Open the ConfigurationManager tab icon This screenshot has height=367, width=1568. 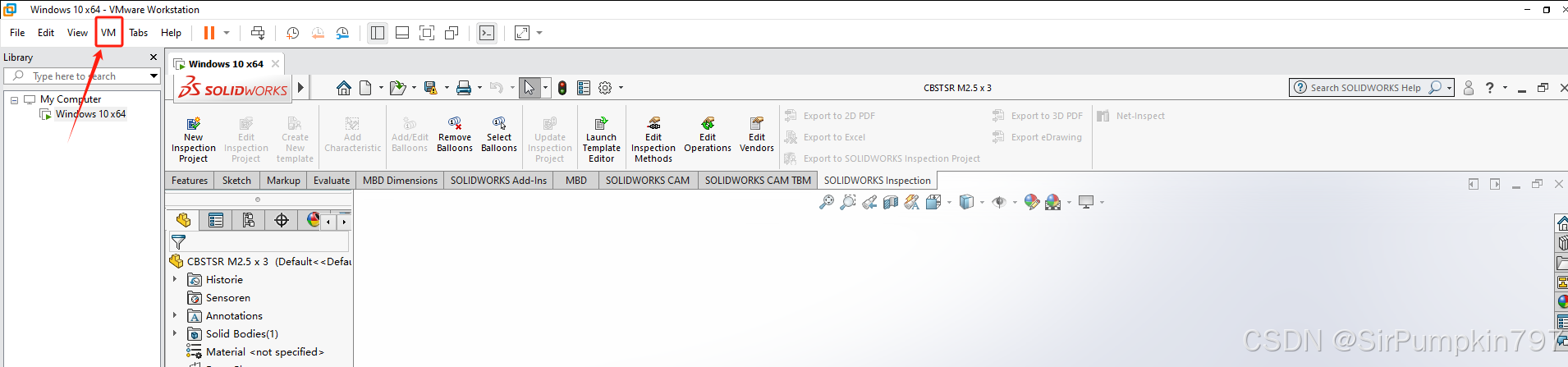[249, 220]
